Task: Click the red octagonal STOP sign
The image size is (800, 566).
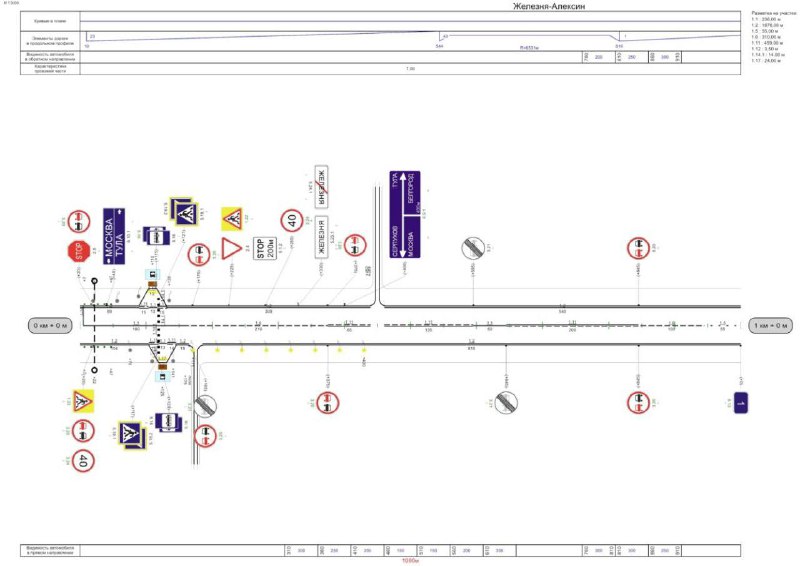Action: pyautogui.click(x=79, y=252)
